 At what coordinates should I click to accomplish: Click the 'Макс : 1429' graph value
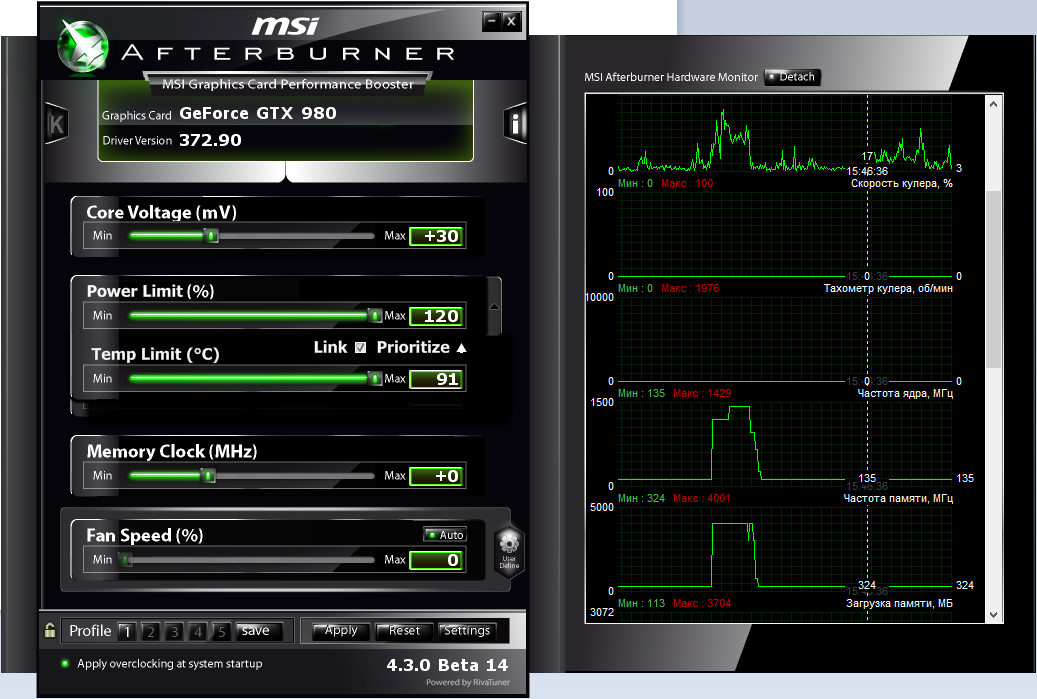702,393
